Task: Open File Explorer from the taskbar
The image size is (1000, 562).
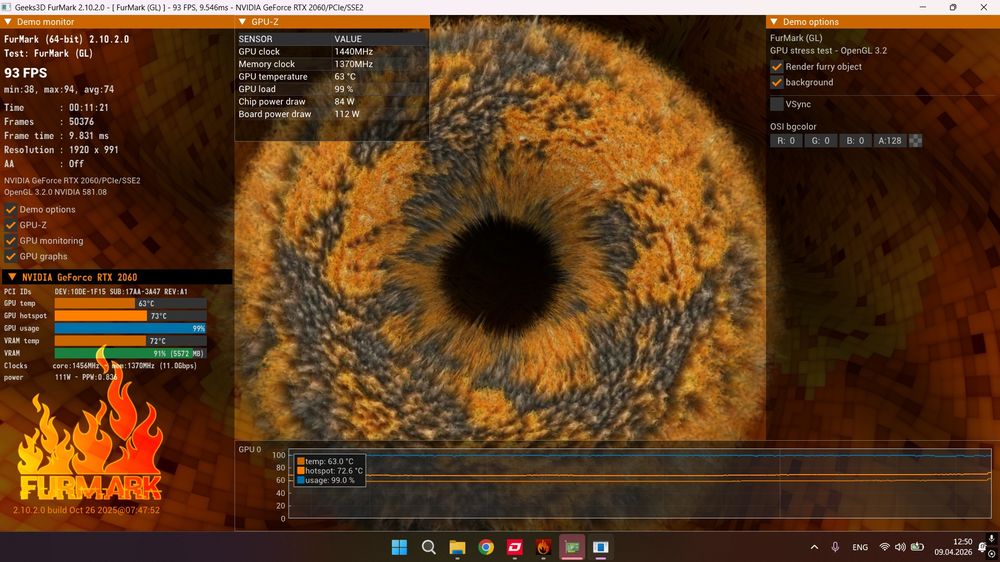Action: [x=457, y=547]
